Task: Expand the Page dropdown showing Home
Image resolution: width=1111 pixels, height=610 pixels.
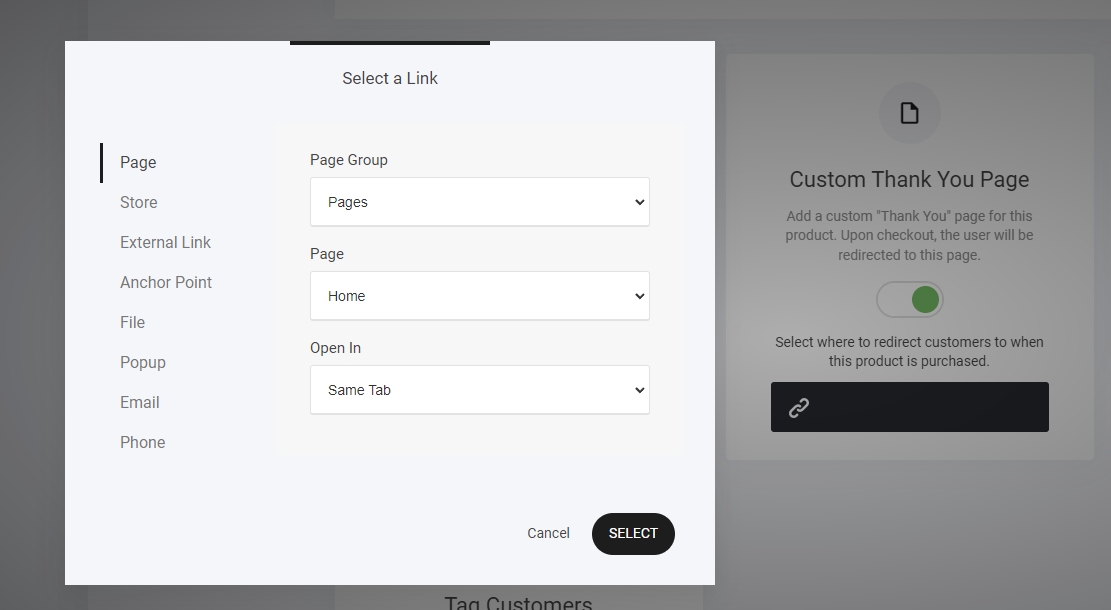Action: 479,296
